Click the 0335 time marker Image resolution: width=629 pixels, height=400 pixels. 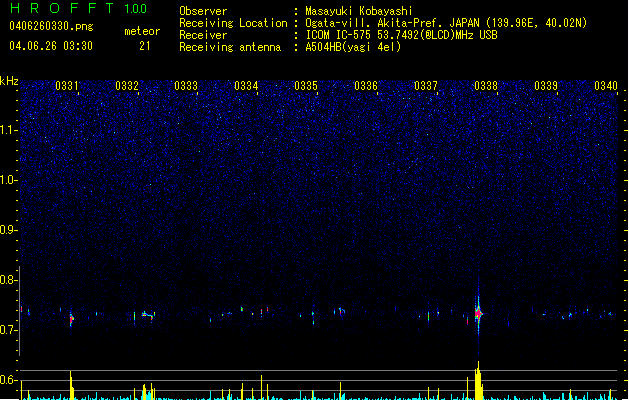[x=306, y=86]
